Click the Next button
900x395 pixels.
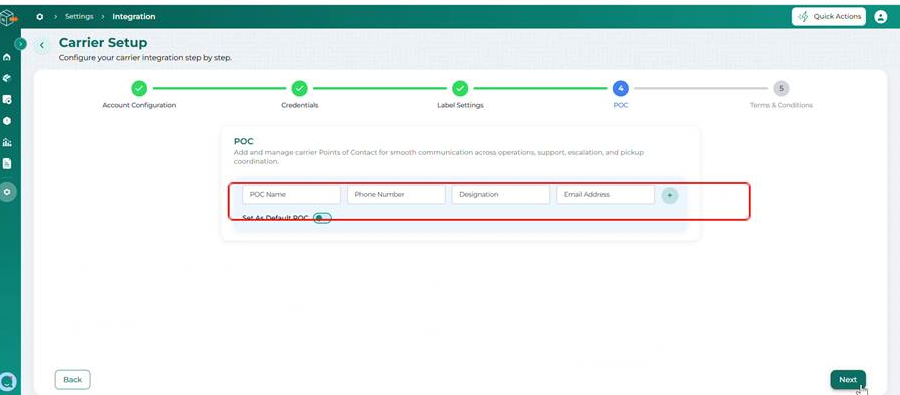(x=848, y=379)
